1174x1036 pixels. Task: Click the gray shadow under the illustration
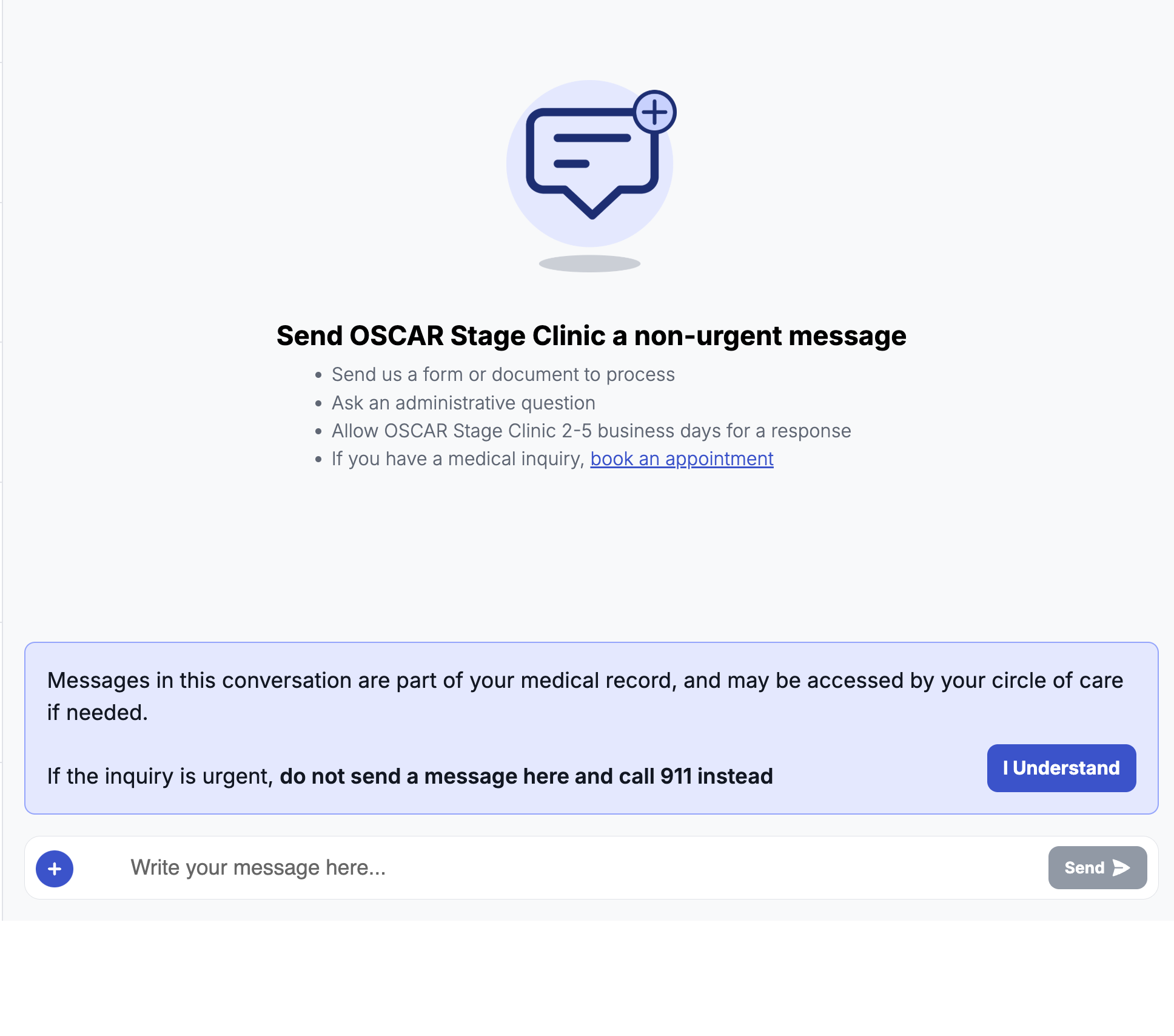tap(589, 264)
